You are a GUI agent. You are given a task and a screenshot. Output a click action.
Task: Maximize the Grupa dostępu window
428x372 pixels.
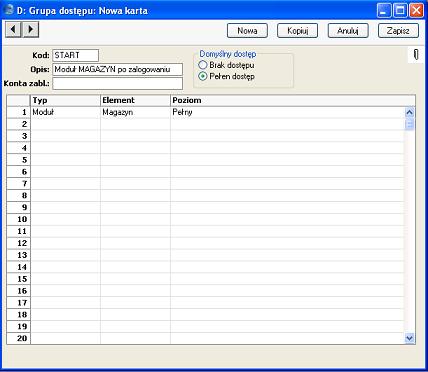click(x=400, y=10)
